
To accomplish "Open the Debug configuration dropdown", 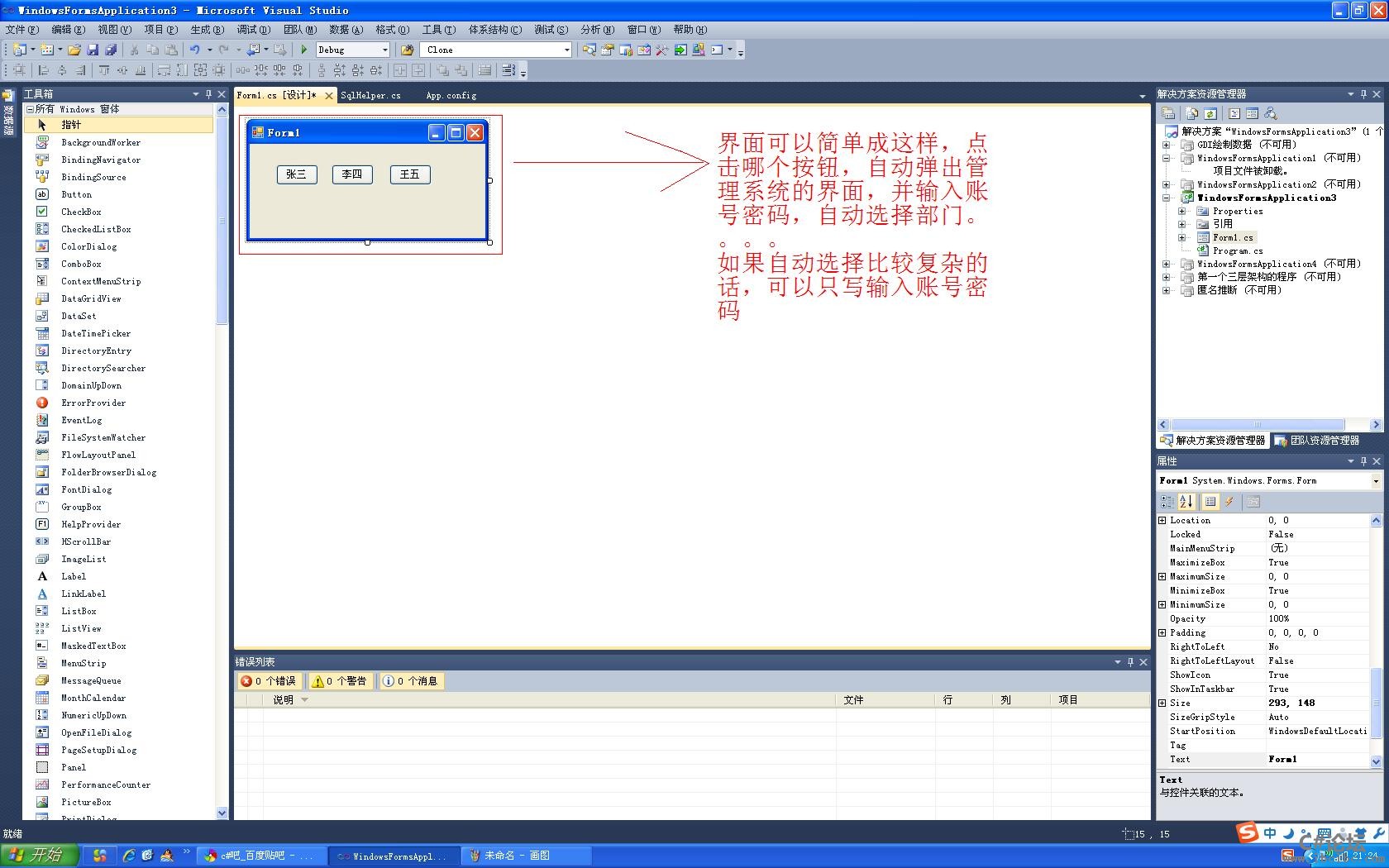I will click(x=384, y=50).
